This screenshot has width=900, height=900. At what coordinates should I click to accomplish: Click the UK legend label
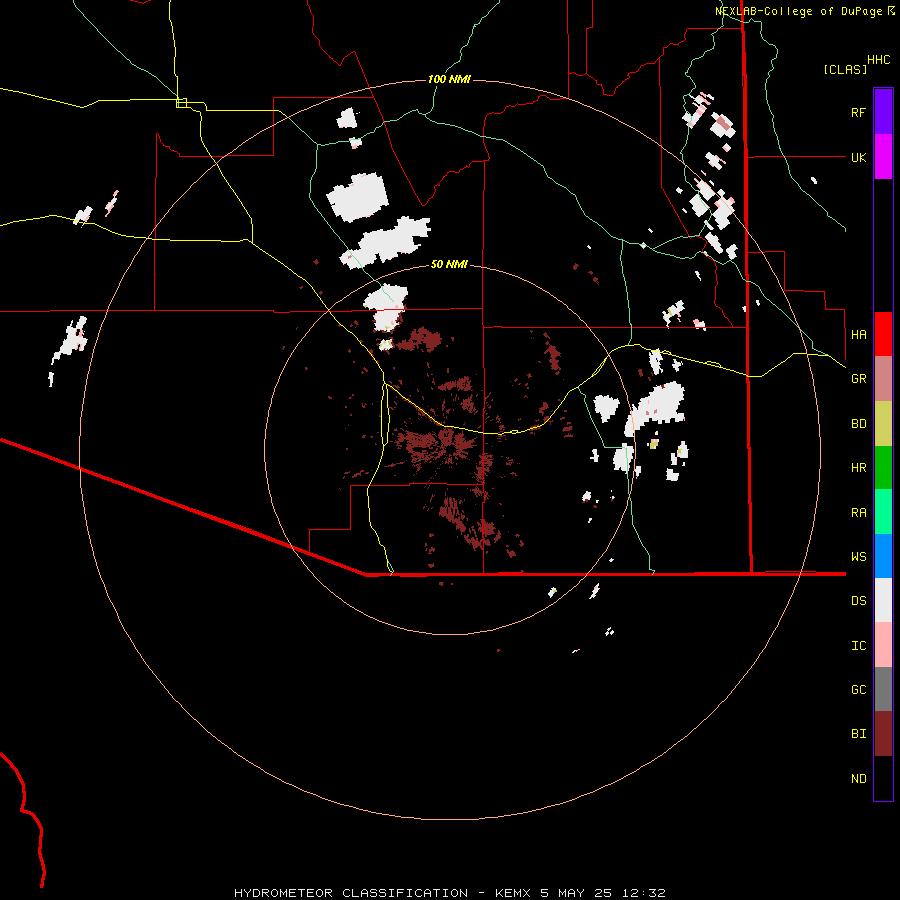tap(858, 157)
